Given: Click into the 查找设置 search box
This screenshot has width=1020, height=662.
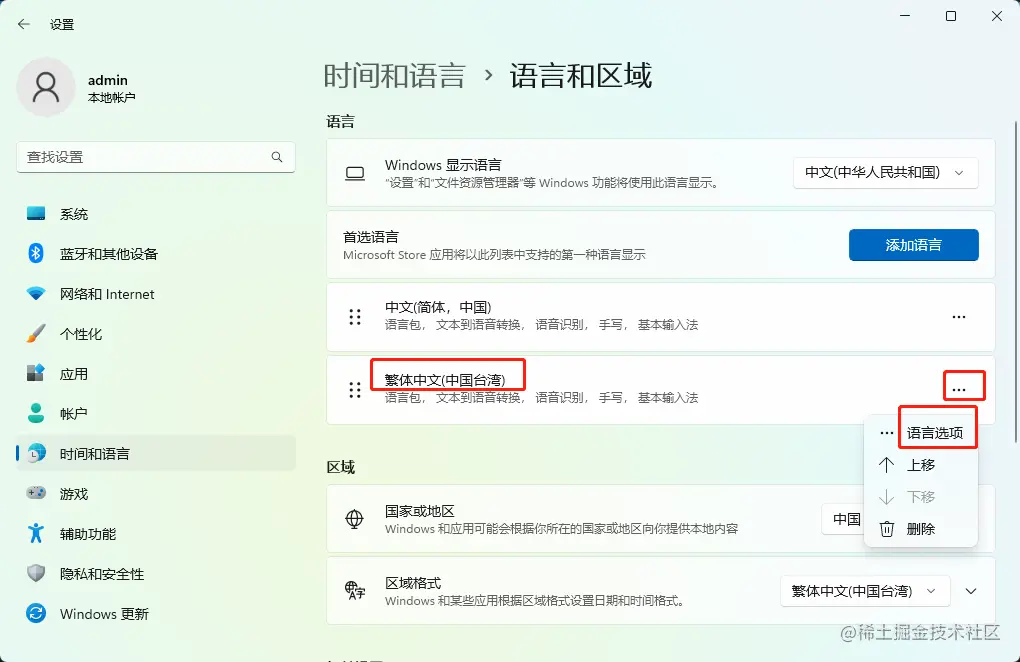Looking at the screenshot, I should coord(155,157).
